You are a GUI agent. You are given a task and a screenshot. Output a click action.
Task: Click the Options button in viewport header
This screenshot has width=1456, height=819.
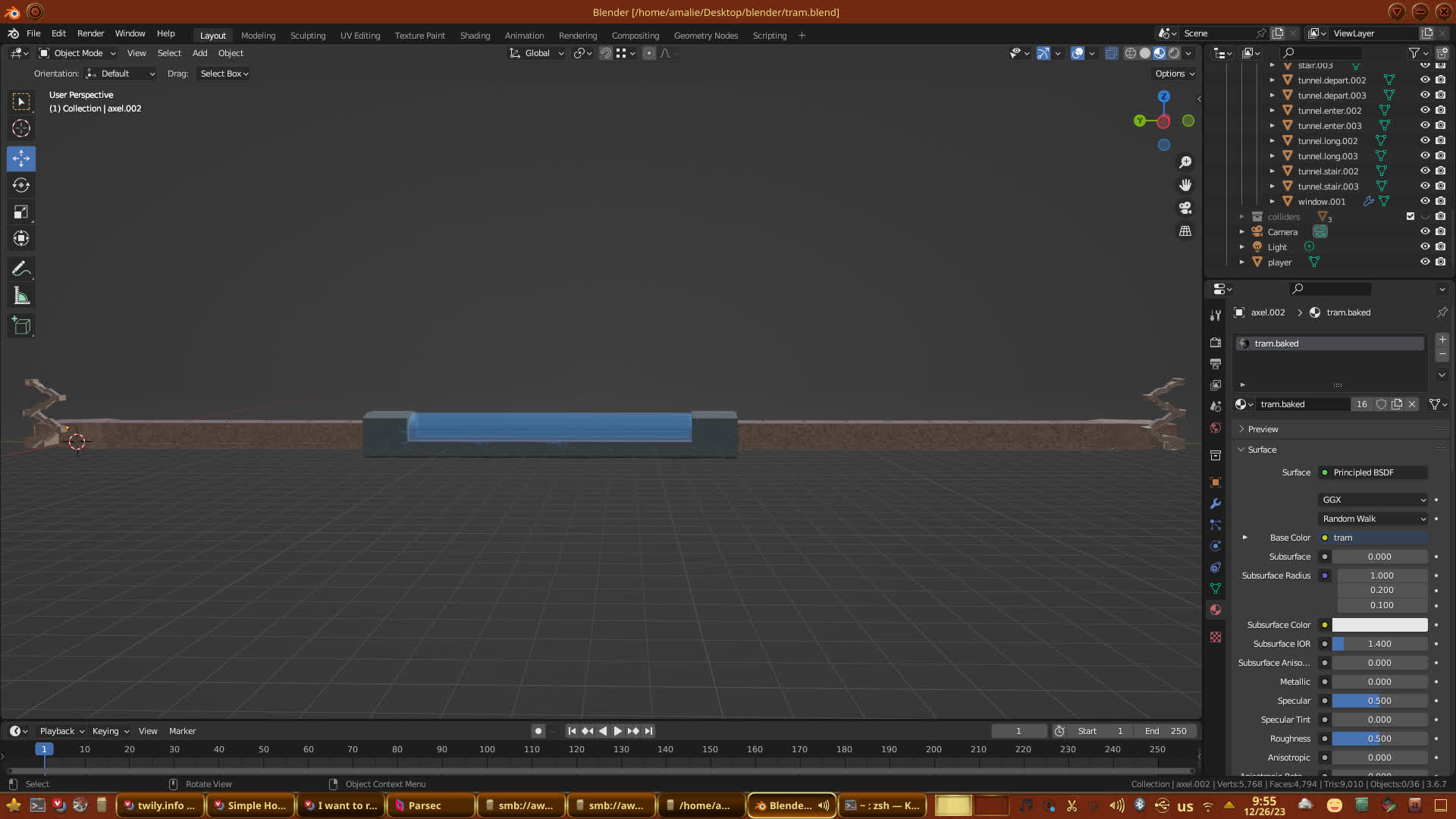click(1175, 74)
